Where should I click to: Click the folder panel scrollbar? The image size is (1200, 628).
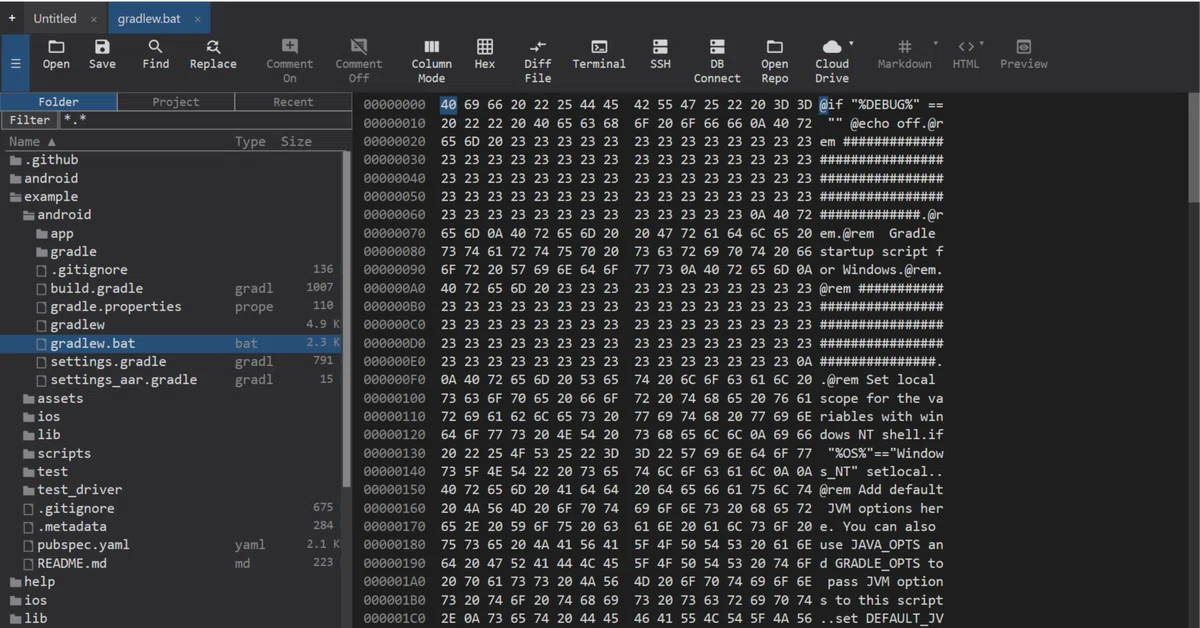(346, 320)
